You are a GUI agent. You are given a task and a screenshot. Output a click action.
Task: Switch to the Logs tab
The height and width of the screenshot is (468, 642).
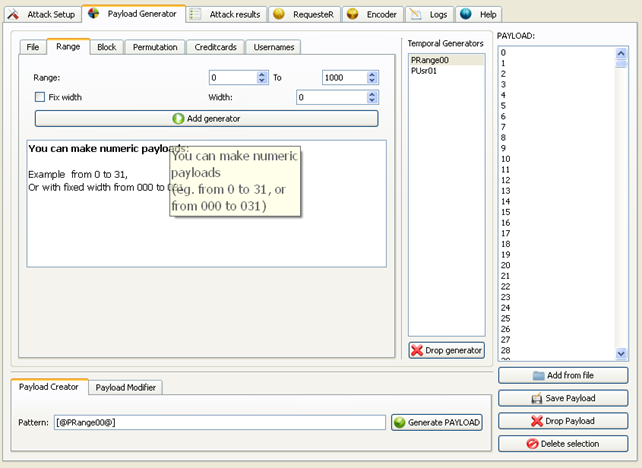(431, 14)
